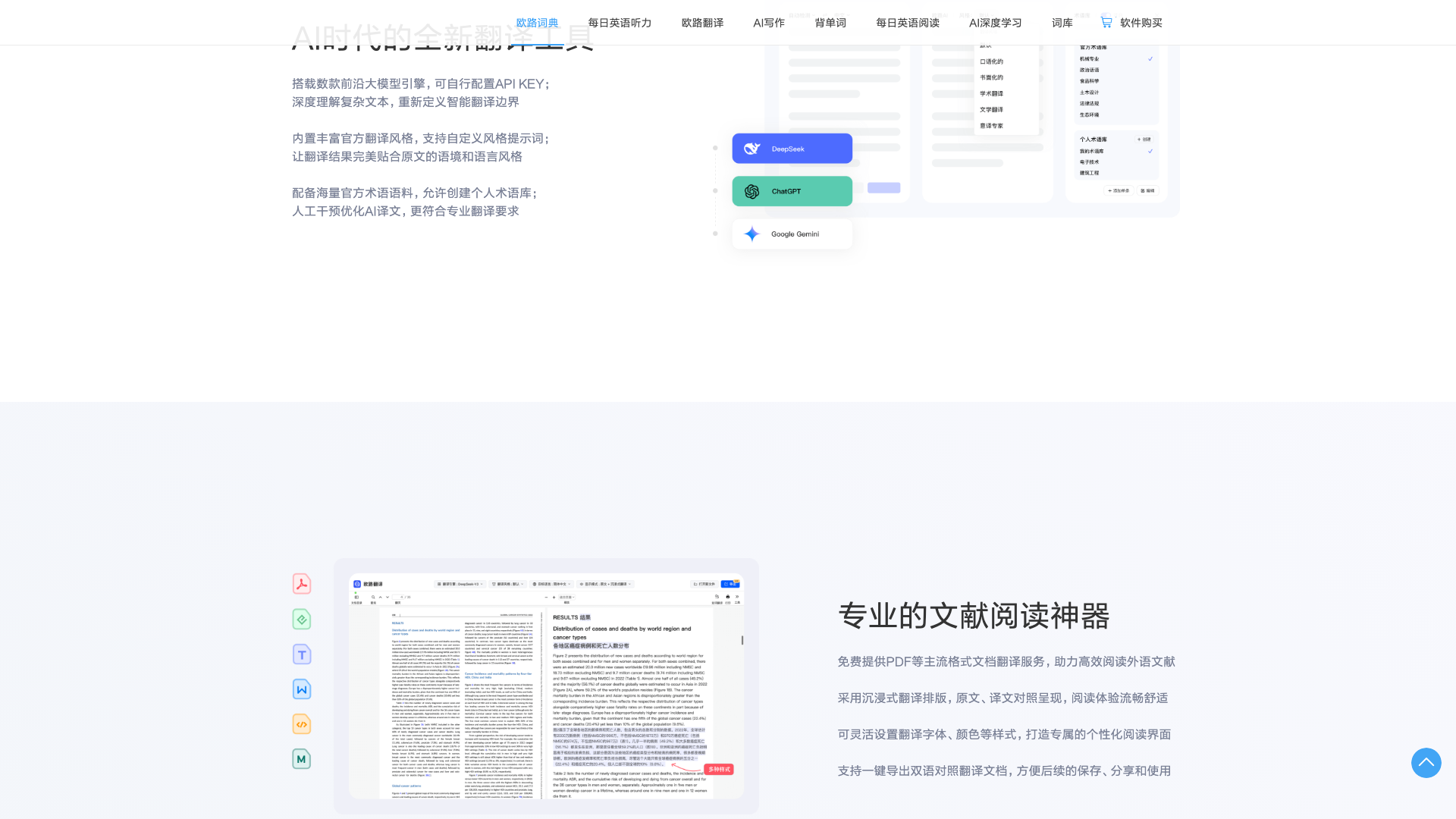Click the ChatGPT knot logo

click(x=752, y=191)
